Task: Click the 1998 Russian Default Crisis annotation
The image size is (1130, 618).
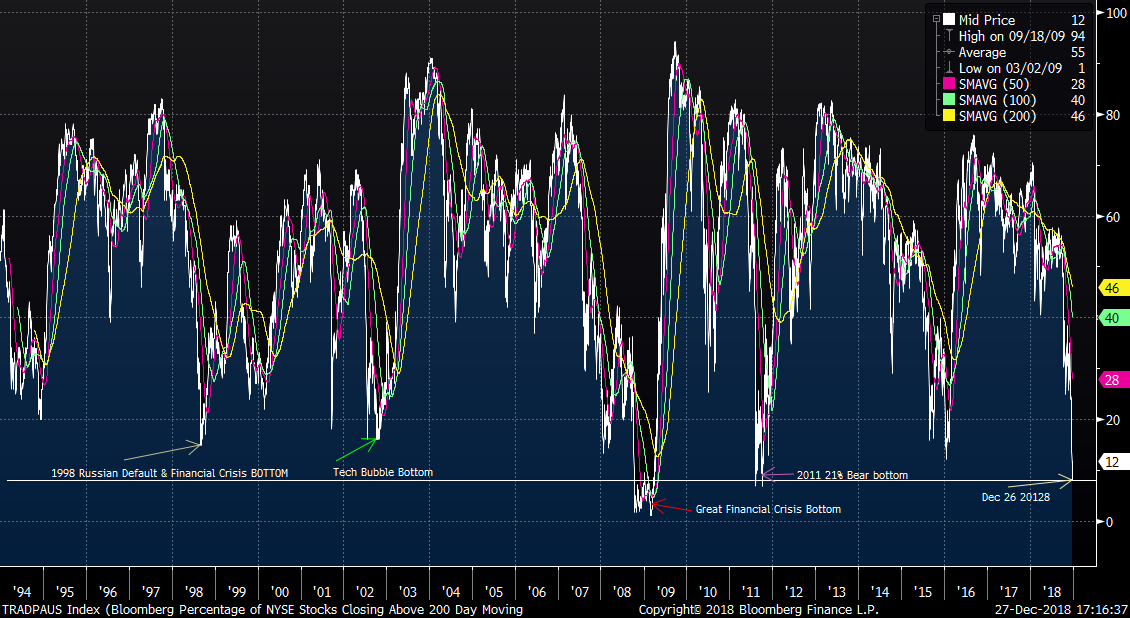Action: tap(169, 472)
